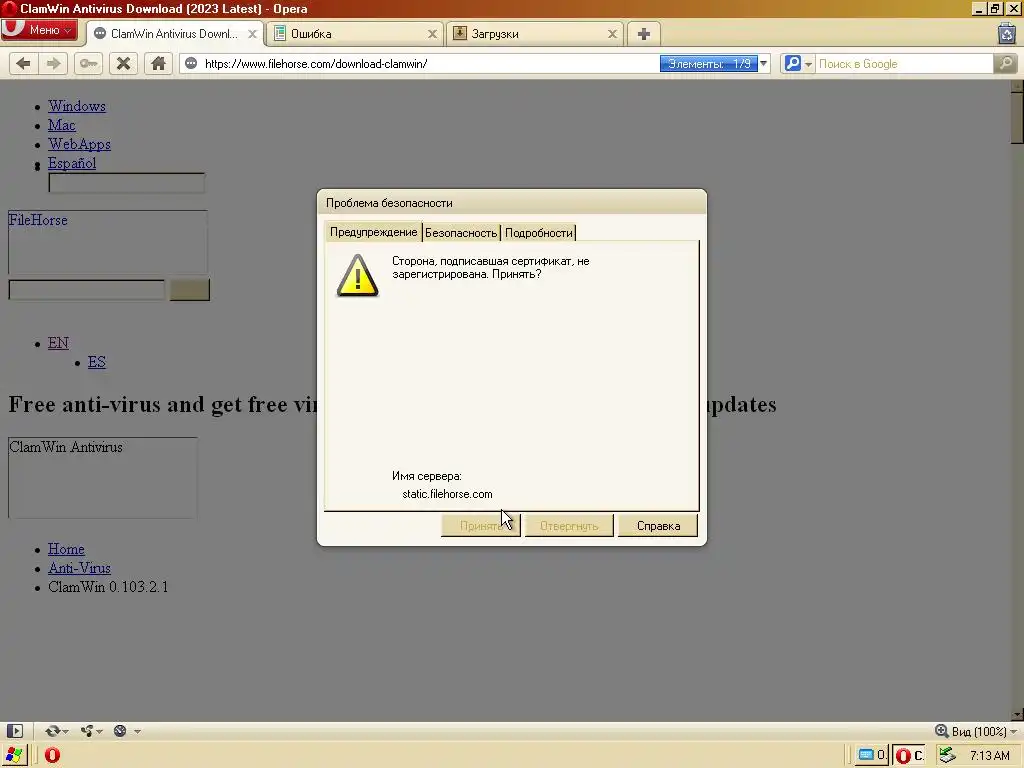Expand the Opera Turbo dropdown arrow
1024x768 pixels.
[x=137, y=731]
